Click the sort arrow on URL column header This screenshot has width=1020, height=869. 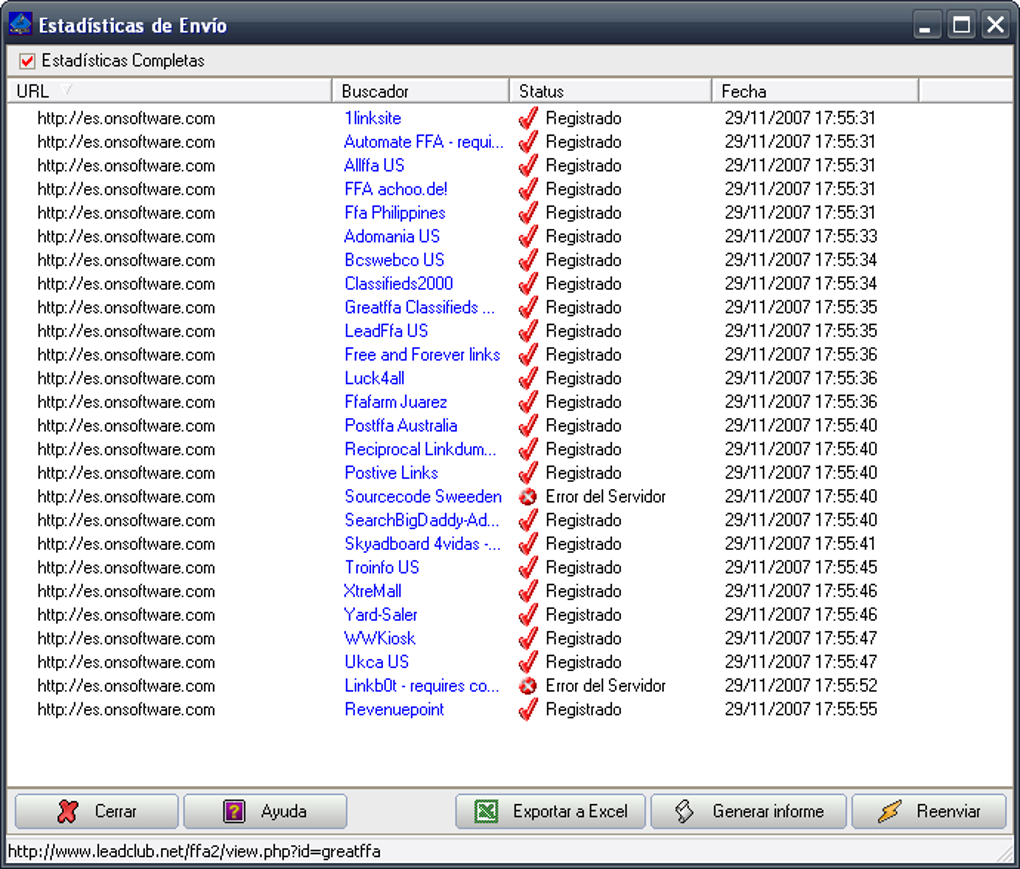(x=65, y=90)
